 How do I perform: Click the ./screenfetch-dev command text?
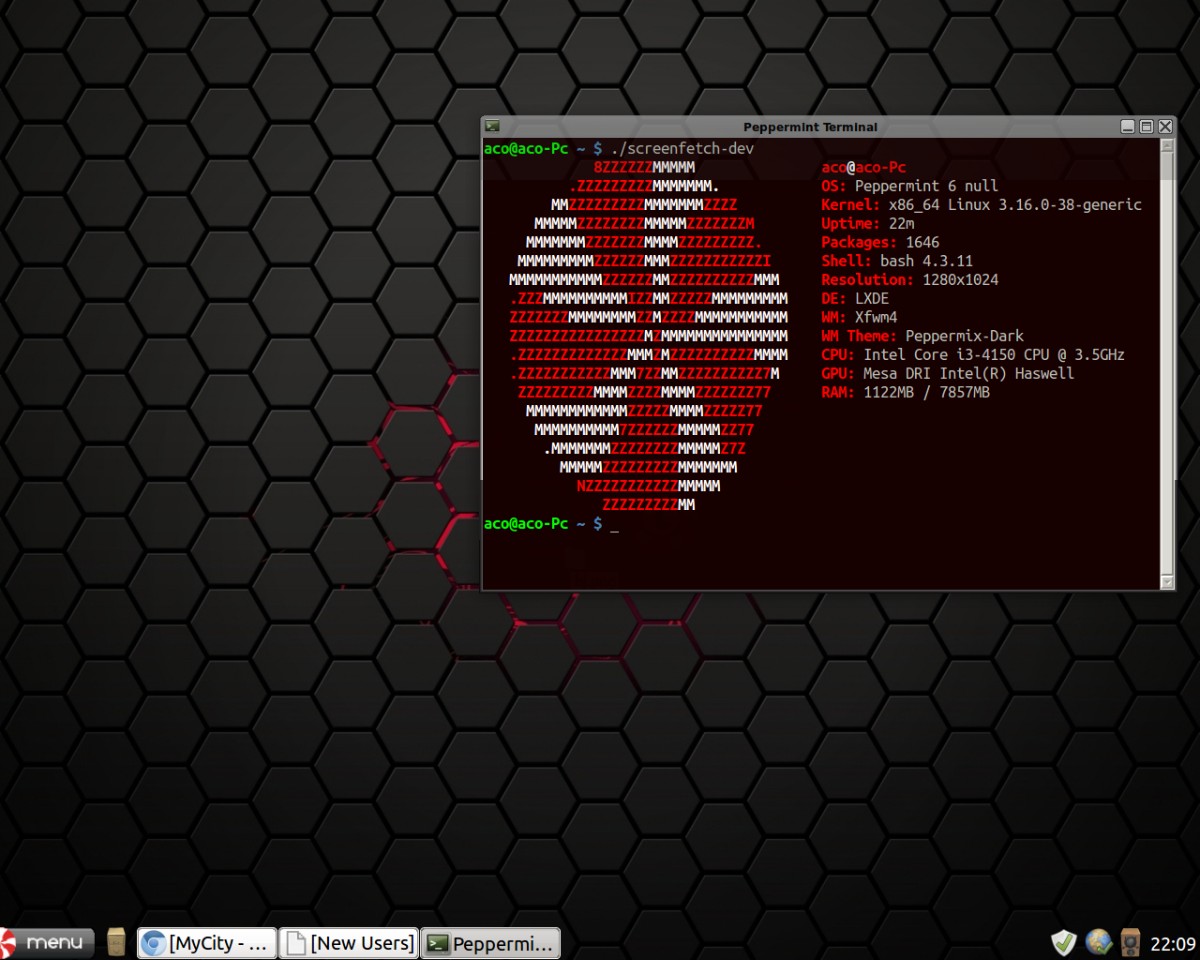click(x=682, y=148)
